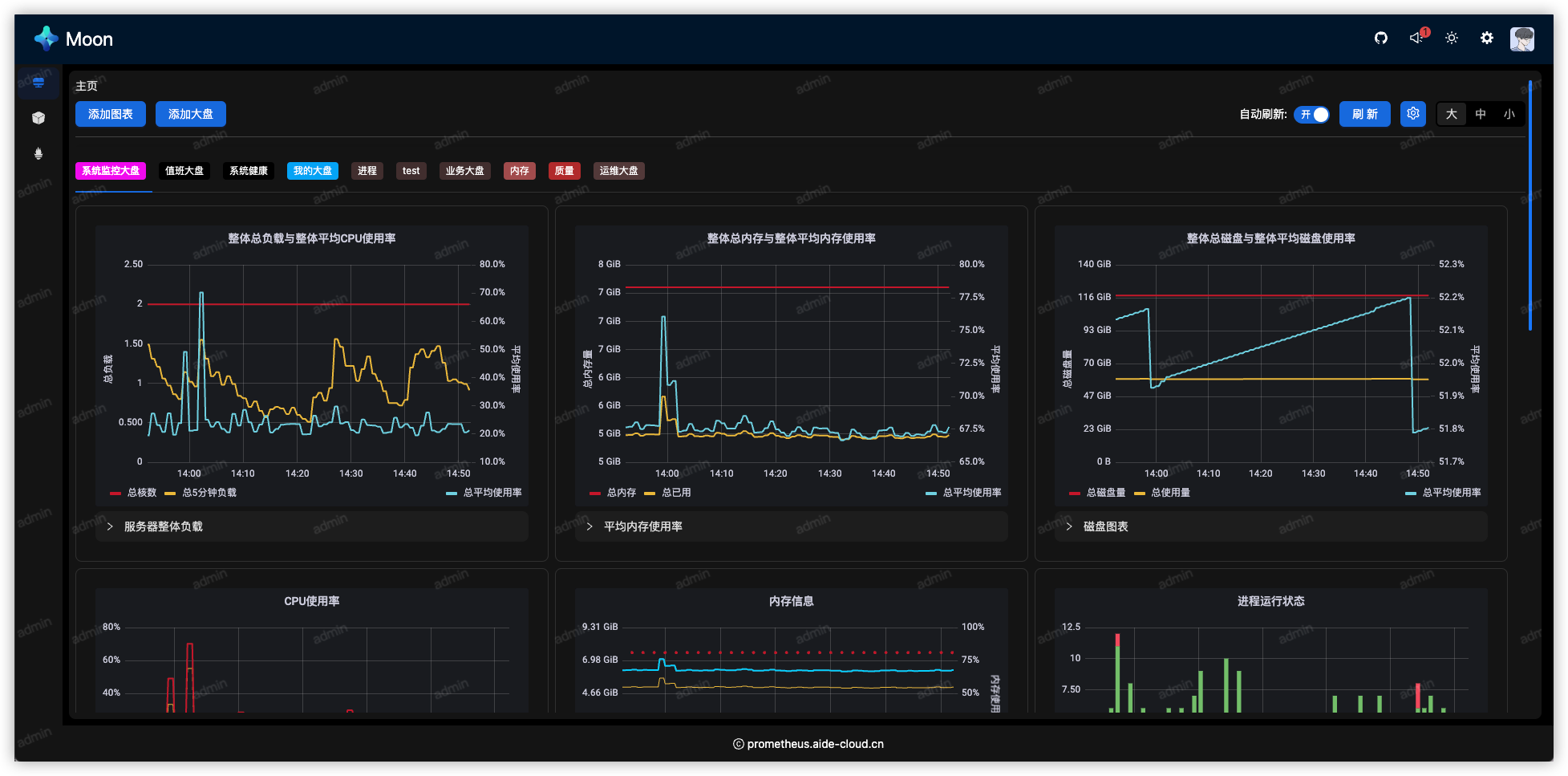Screen dimensions: 1568x776
Task: Open the user avatar menu
Action: [1521, 39]
